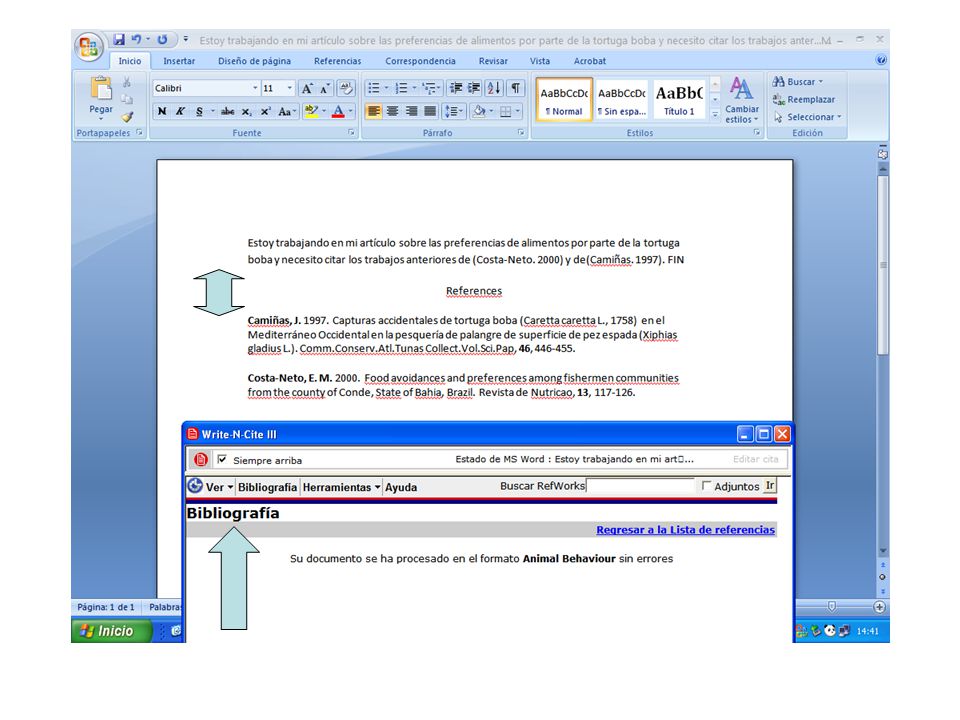Increase paragraph indent
The height and width of the screenshot is (720, 960).
474,88
